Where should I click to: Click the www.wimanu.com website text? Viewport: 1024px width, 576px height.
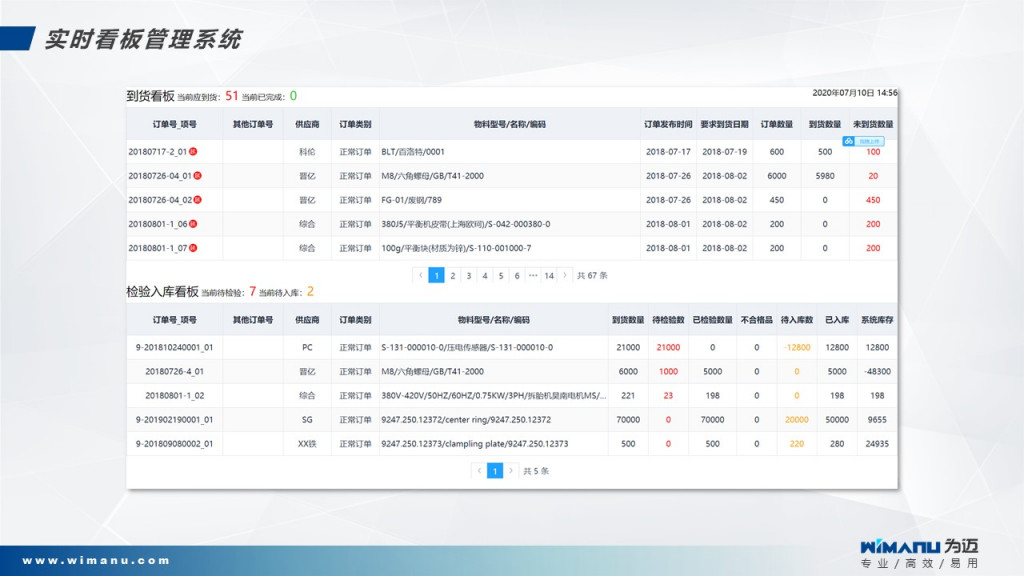[96, 561]
